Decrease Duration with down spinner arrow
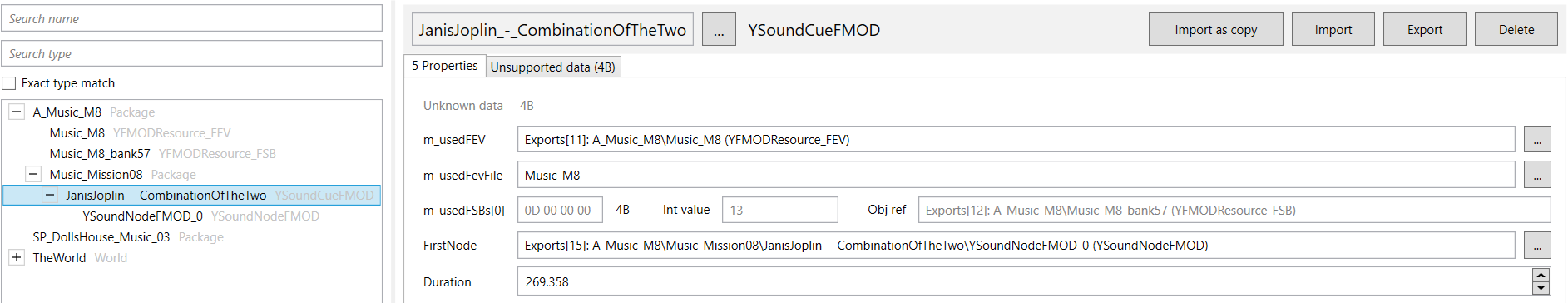The image size is (1568, 303). (1541, 288)
